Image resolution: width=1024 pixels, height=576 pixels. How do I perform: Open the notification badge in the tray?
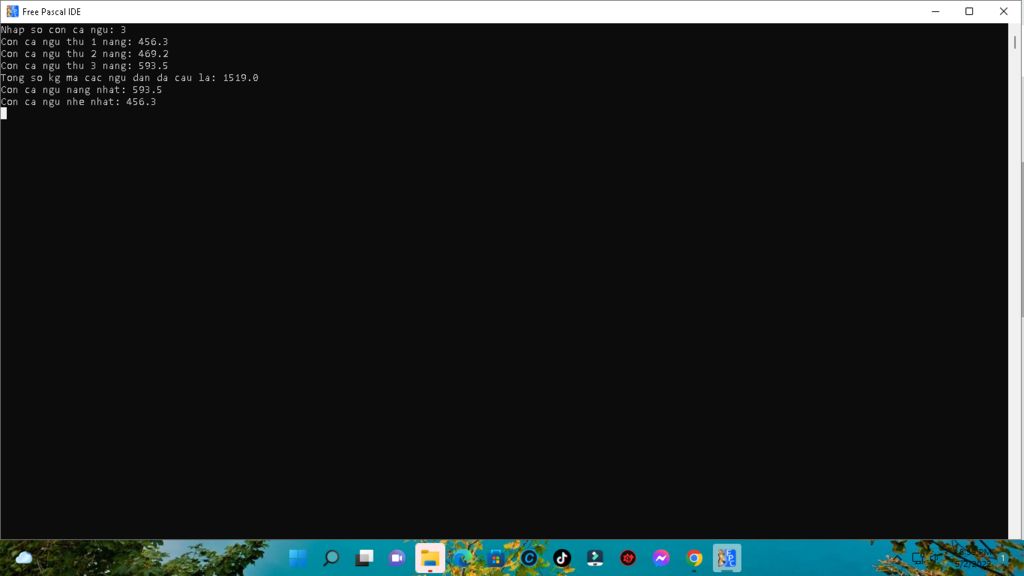click(1003, 558)
